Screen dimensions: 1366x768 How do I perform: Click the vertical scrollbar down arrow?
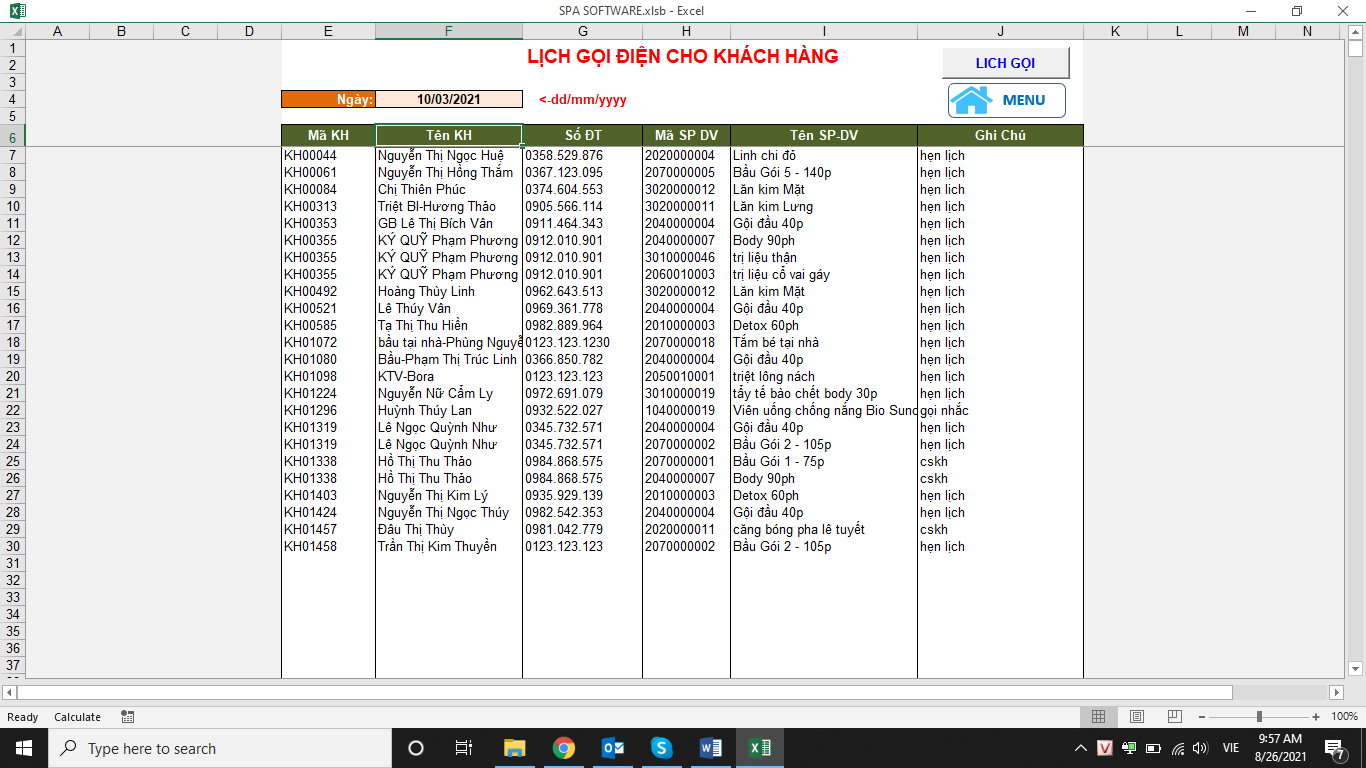point(1356,669)
